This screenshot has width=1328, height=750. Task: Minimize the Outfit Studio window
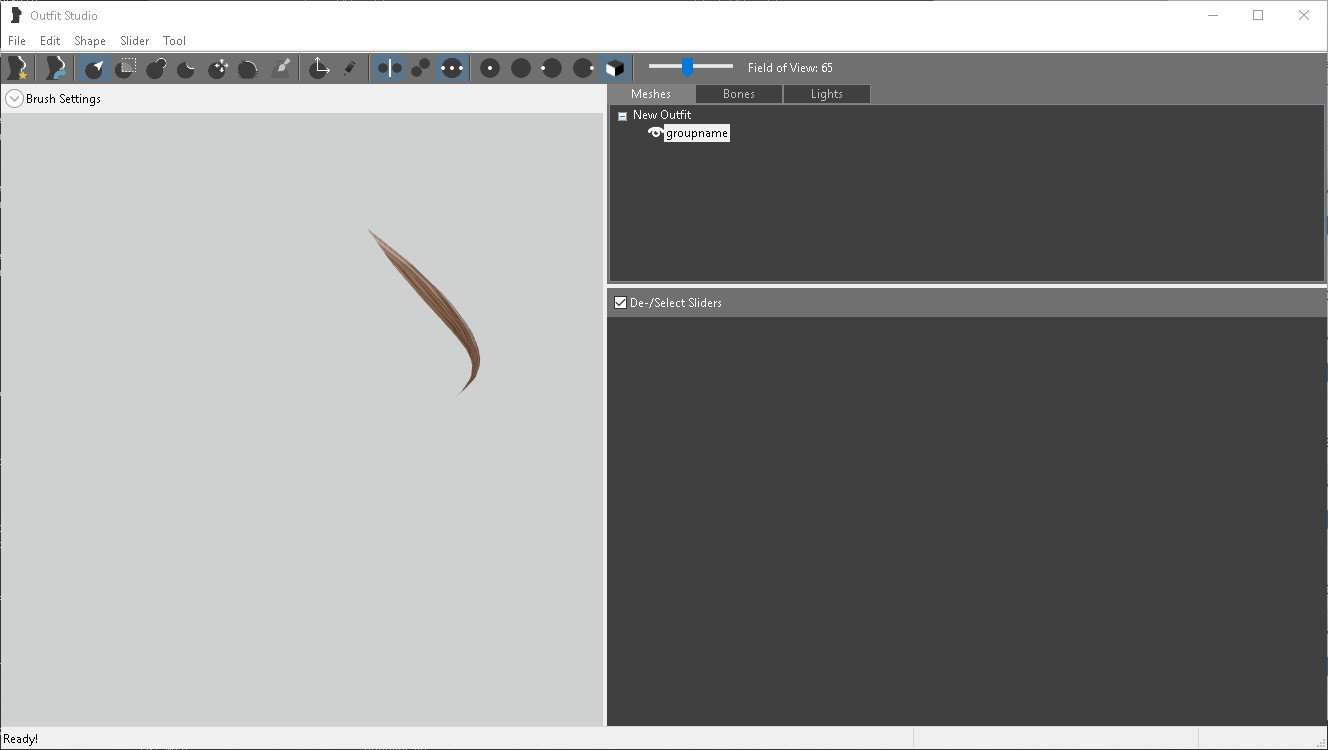tap(1213, 15)
